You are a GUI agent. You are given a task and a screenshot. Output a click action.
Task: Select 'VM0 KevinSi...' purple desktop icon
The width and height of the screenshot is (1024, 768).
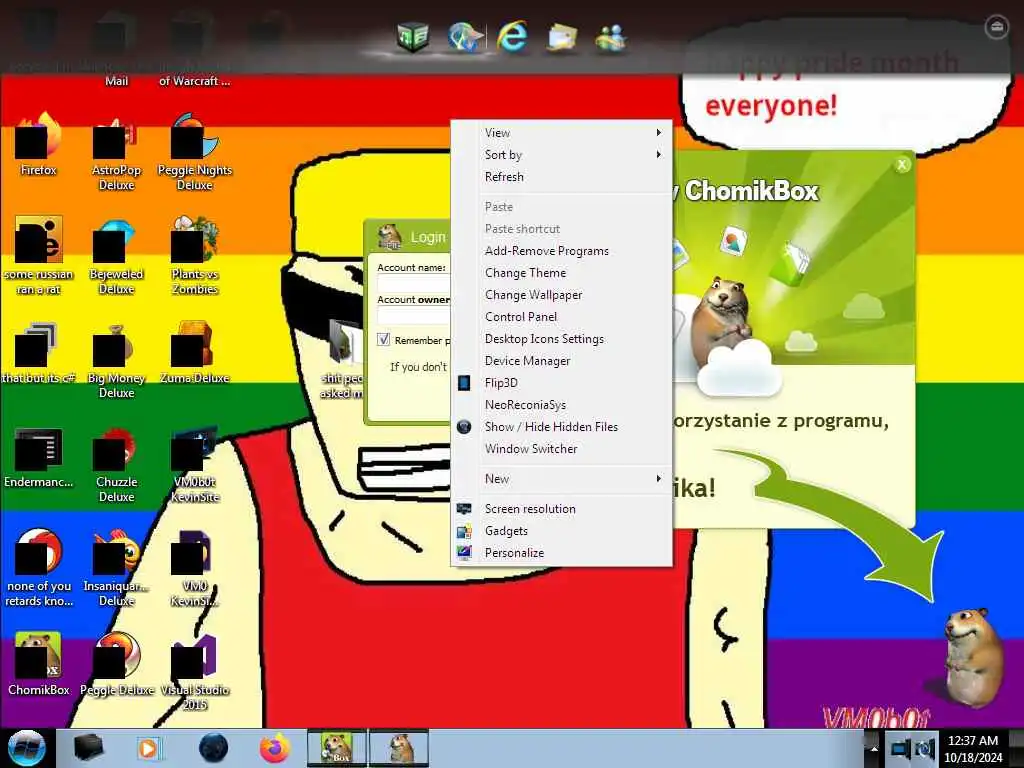[195, 569]
